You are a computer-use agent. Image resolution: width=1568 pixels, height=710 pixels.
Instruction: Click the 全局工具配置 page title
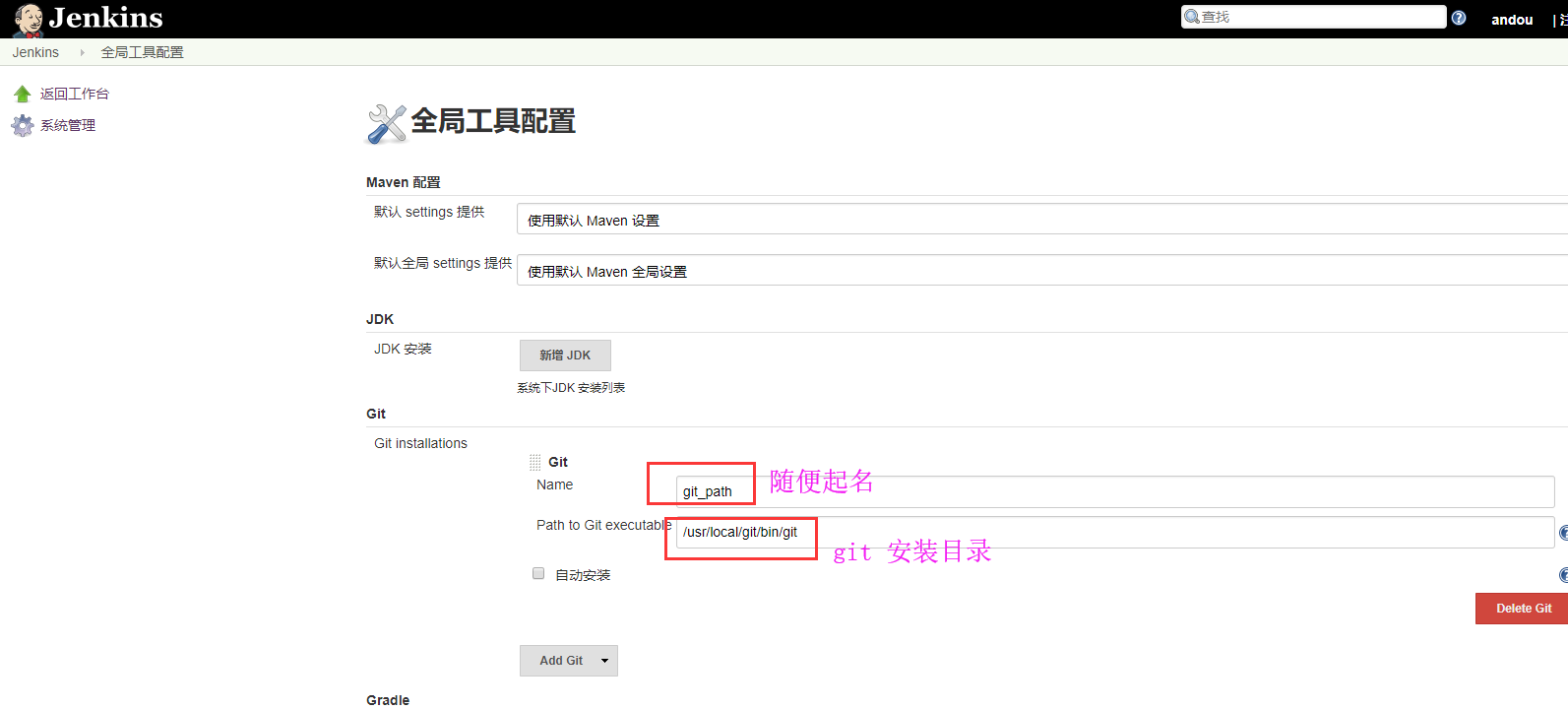click(x=493, y=121)
